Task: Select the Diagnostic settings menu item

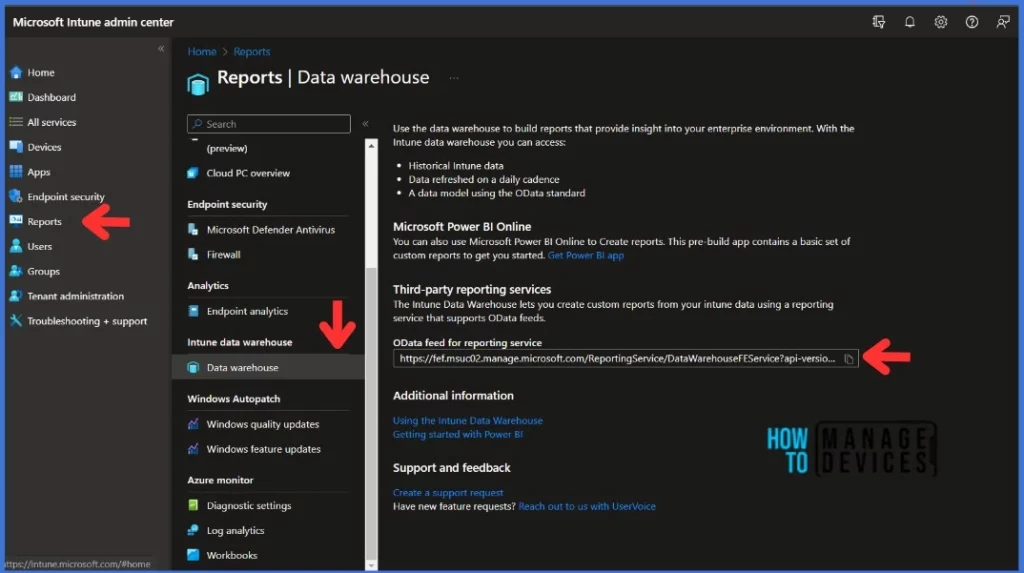Action: pyautogui.click(x=249, y=506)
